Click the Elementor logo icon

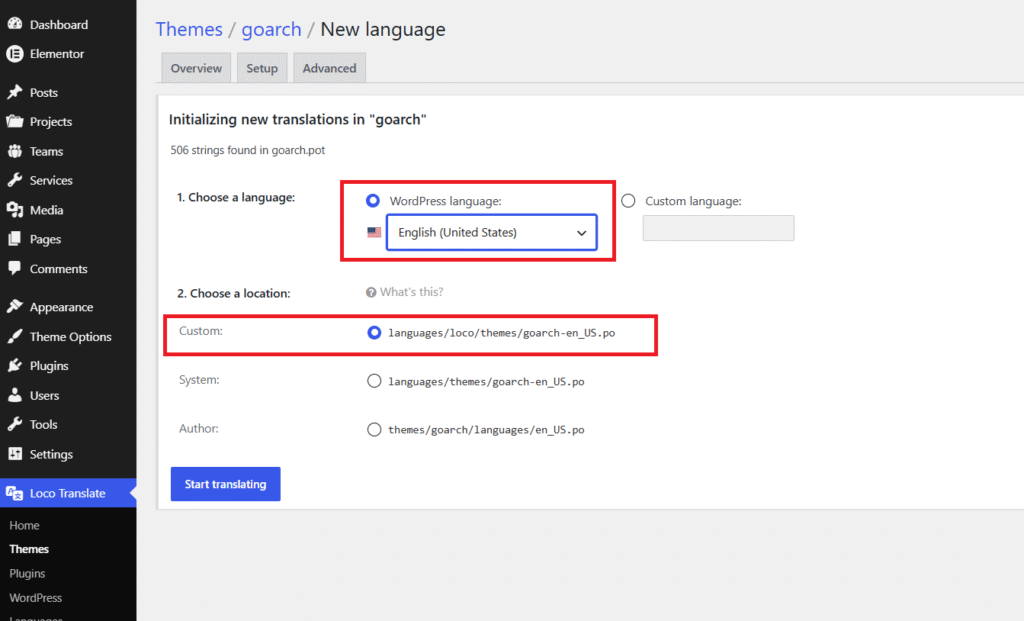14,54
